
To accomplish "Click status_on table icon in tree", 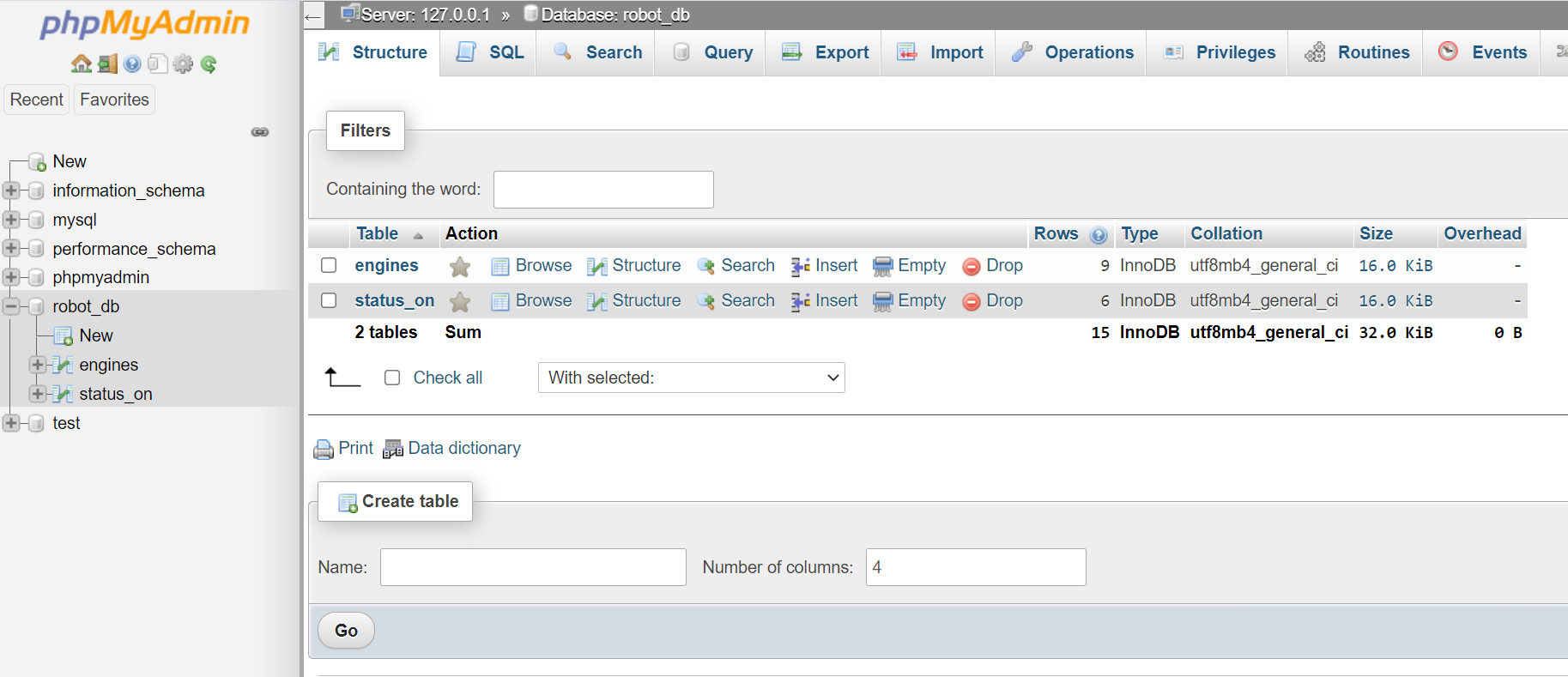I will (62, 395).
